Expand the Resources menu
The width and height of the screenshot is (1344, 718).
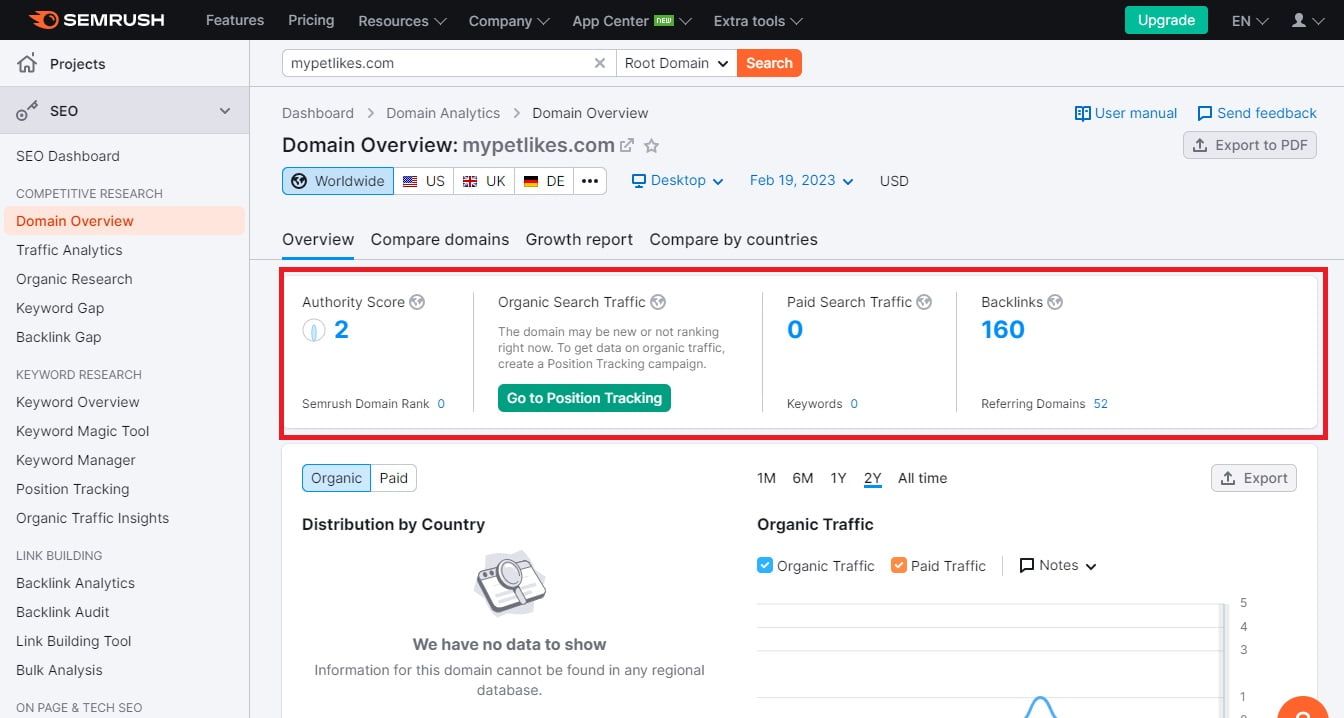[402, 21]
